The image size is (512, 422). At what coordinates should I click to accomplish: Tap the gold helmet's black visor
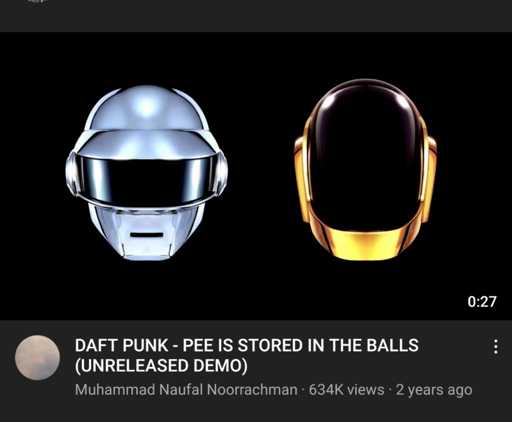click(x=364, y=157)
